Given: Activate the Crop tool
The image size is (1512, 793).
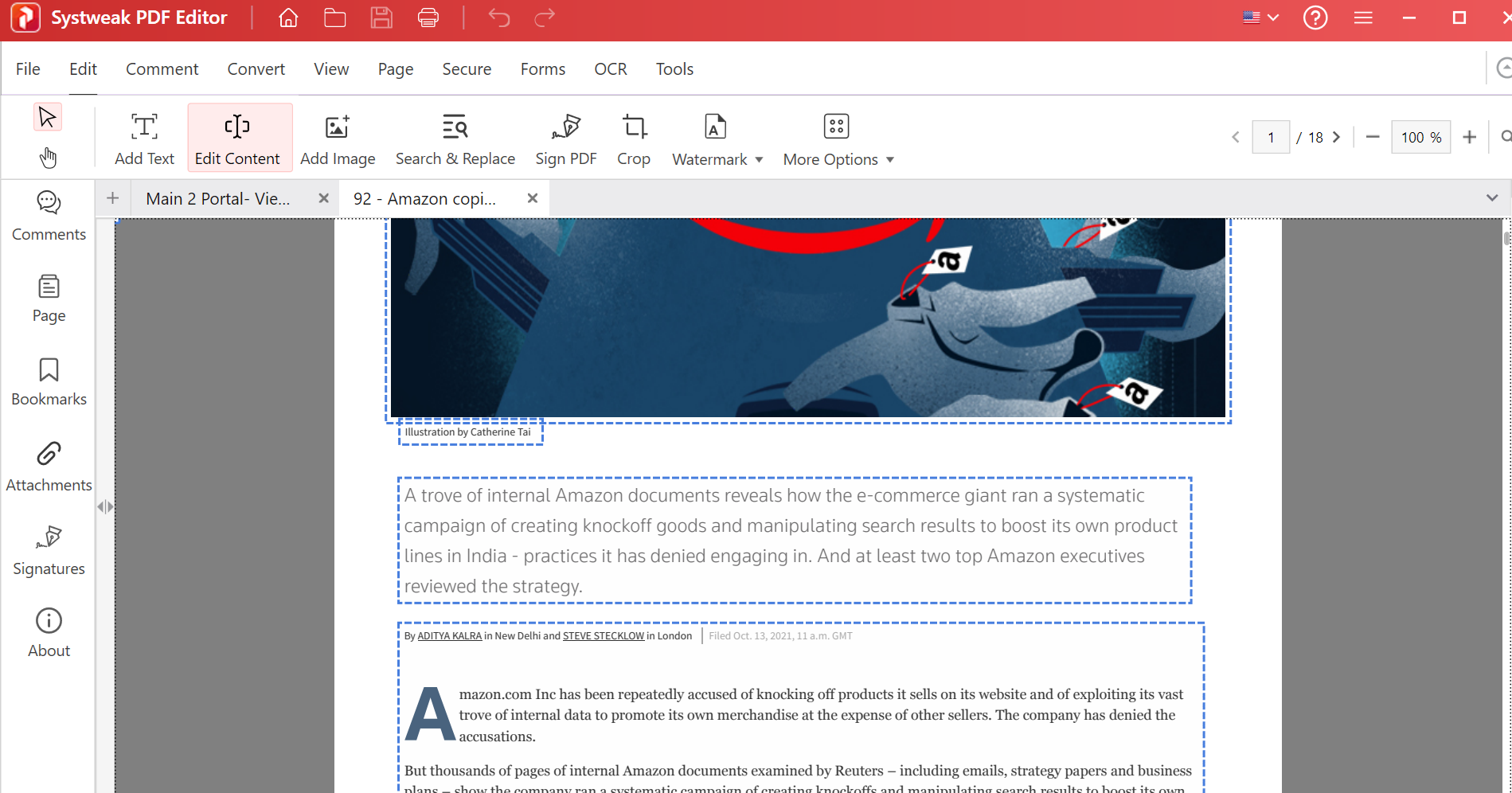Looking at the screenshot, I should pyautogui.click(x=634, y=139).
